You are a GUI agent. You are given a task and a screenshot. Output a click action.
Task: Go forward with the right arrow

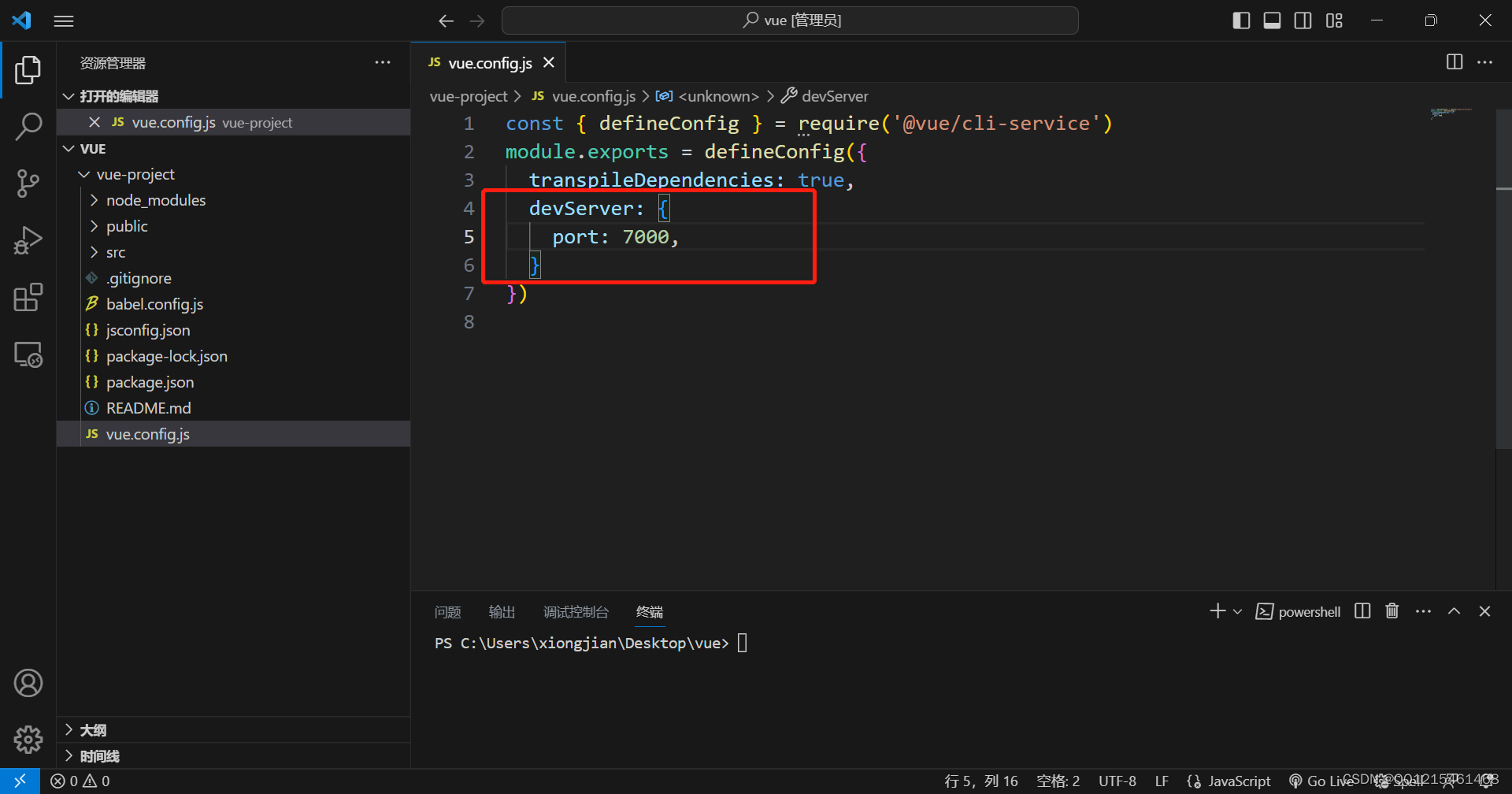pos(477,21)
